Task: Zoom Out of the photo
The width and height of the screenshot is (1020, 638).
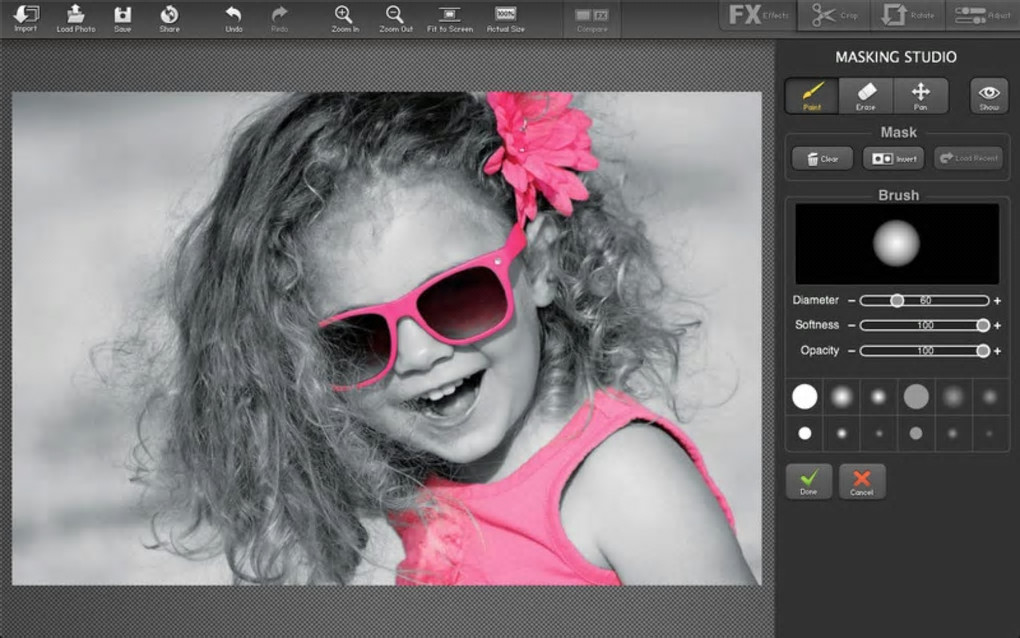Action: pos(396,17)
